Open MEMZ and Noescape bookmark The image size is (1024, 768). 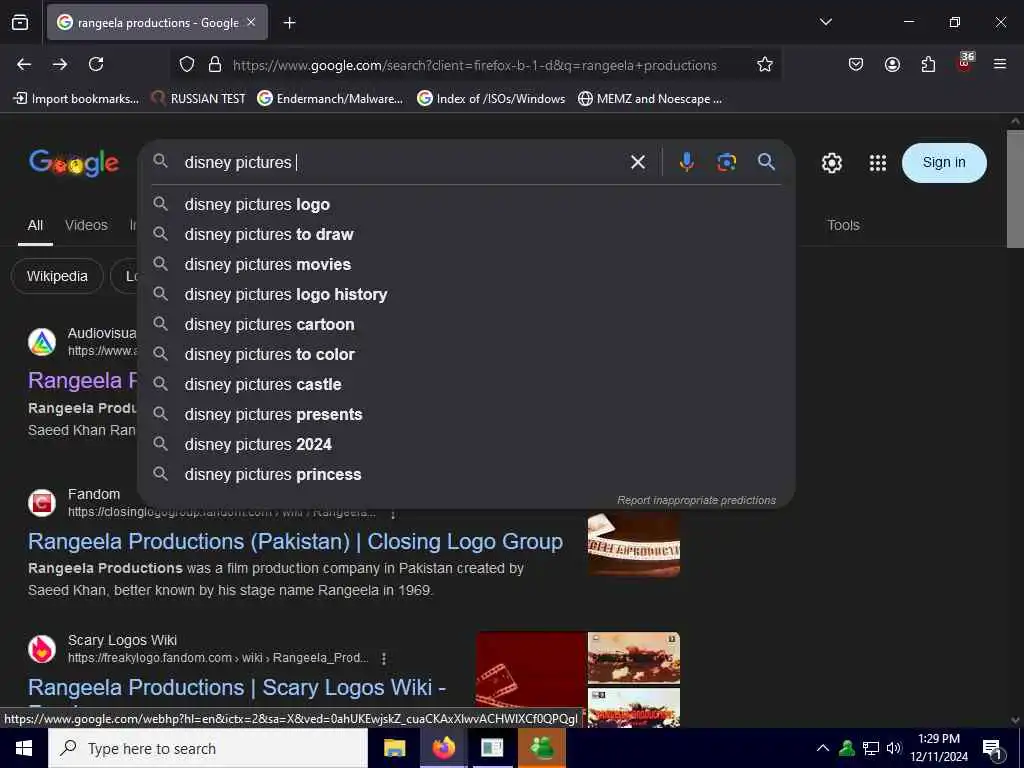[x=650, y=99]
